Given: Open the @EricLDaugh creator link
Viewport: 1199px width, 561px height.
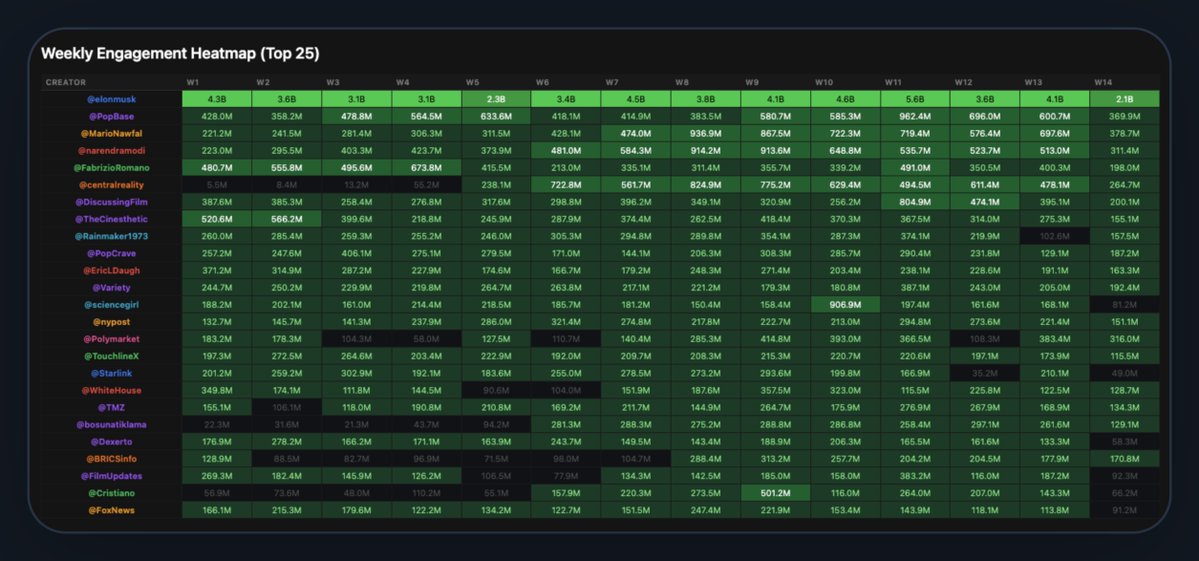Looking at the screenshot, I should (x=112, y=271).
